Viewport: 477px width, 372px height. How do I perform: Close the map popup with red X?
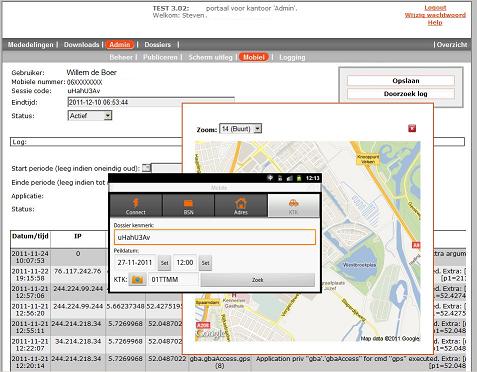click(x=412, y=128)
